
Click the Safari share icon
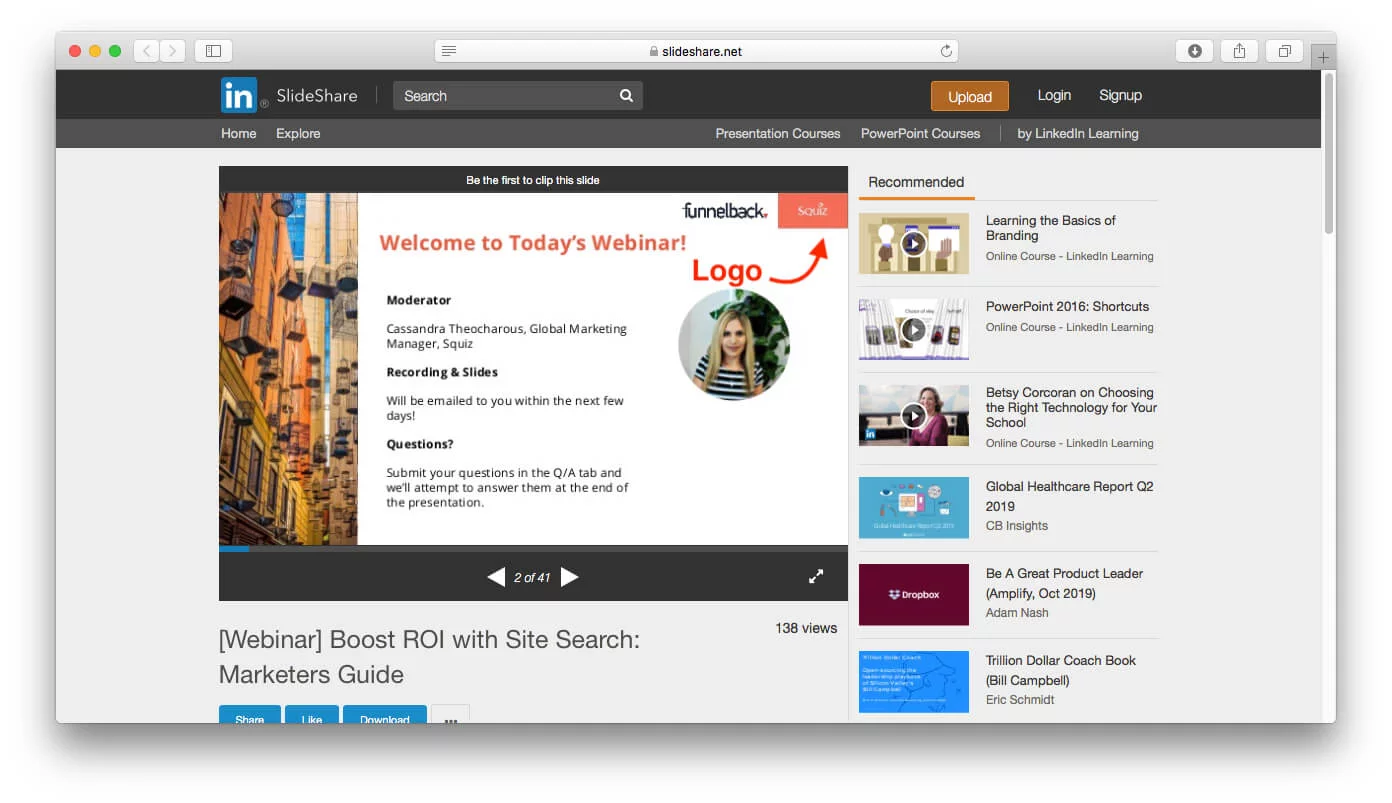point(1239,51)
